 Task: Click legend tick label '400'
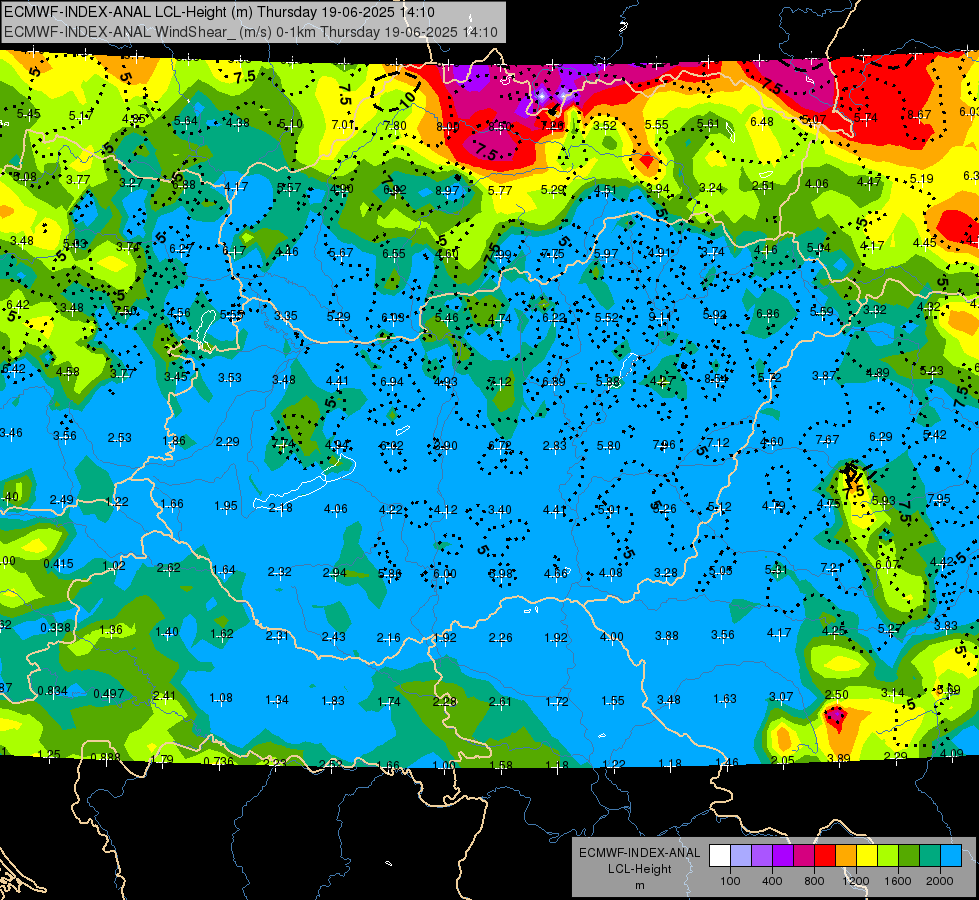[772, 881]
